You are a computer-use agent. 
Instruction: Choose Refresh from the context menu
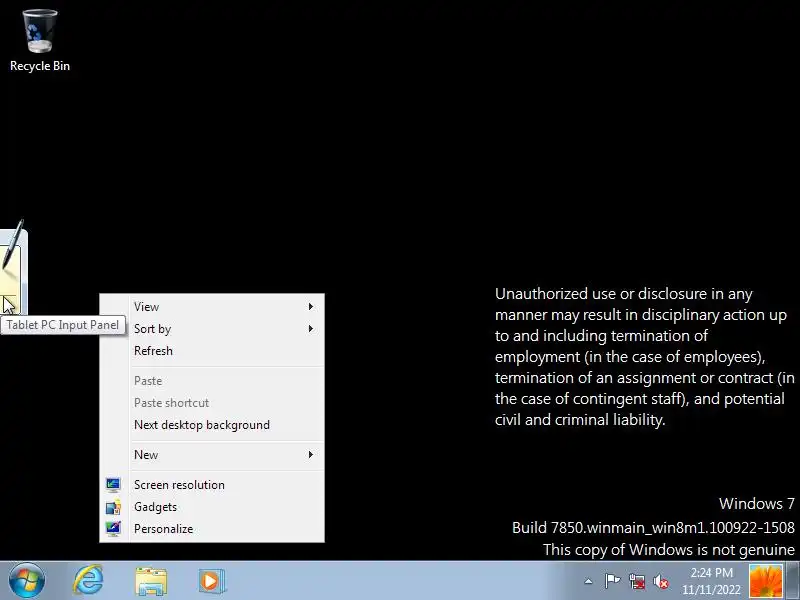[x=212, y=351]
